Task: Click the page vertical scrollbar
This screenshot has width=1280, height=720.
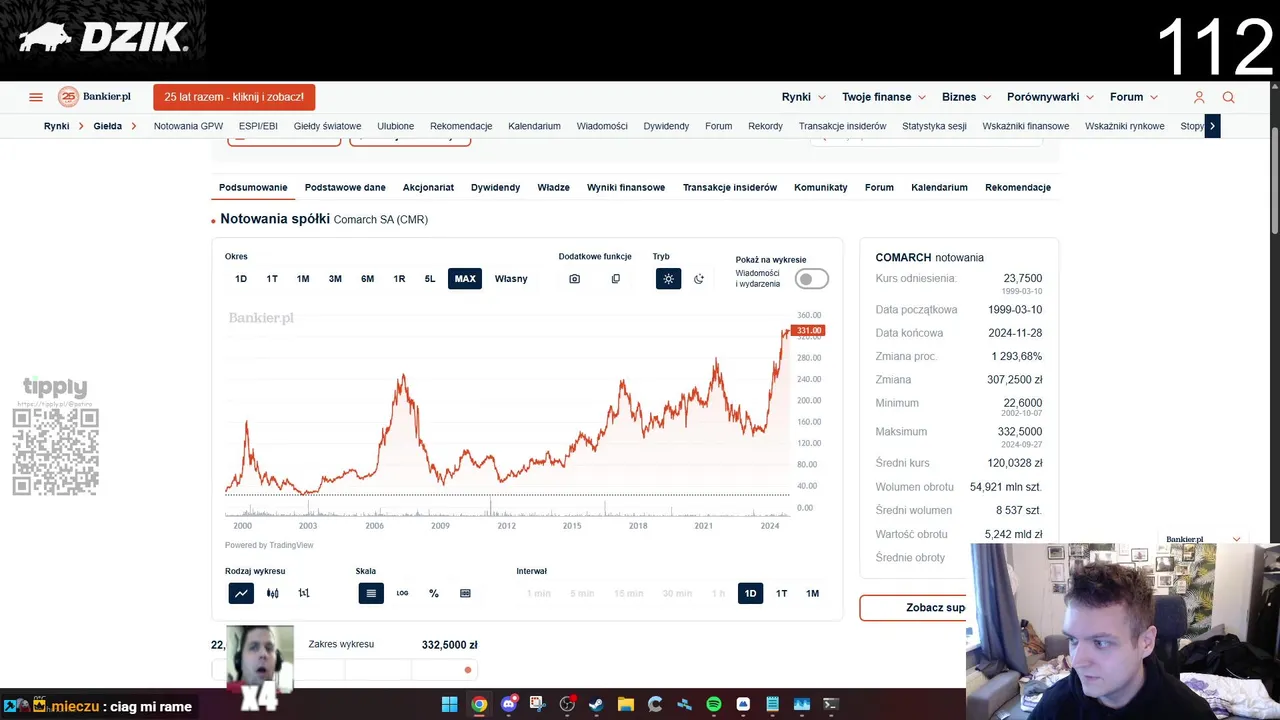Action: point(1275,182)
